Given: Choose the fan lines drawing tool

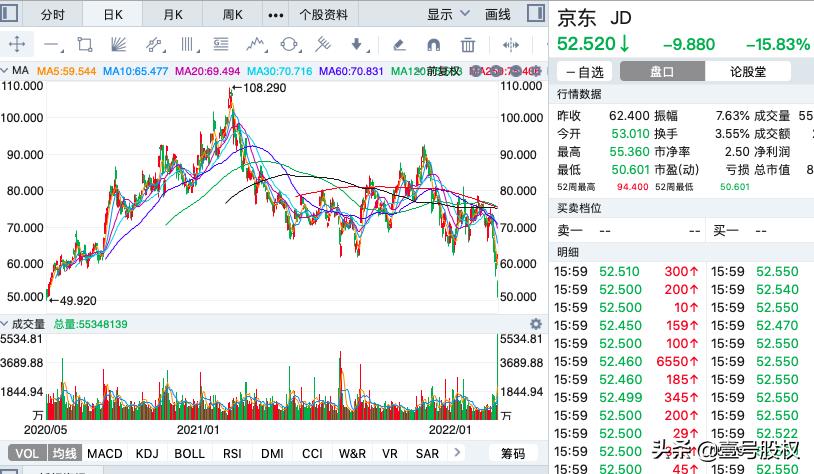Looking at the screenshot, I should pos(118,45).
